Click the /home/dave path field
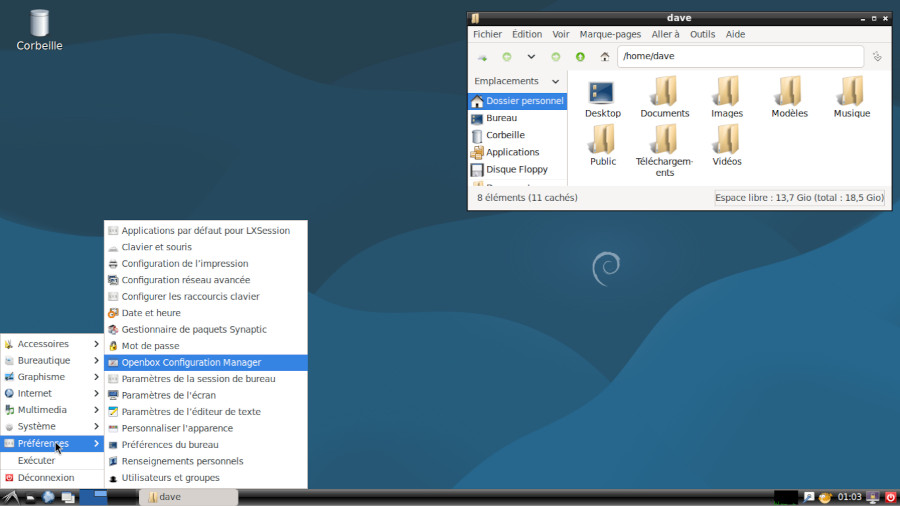The image size is (900, 506). 740,56
